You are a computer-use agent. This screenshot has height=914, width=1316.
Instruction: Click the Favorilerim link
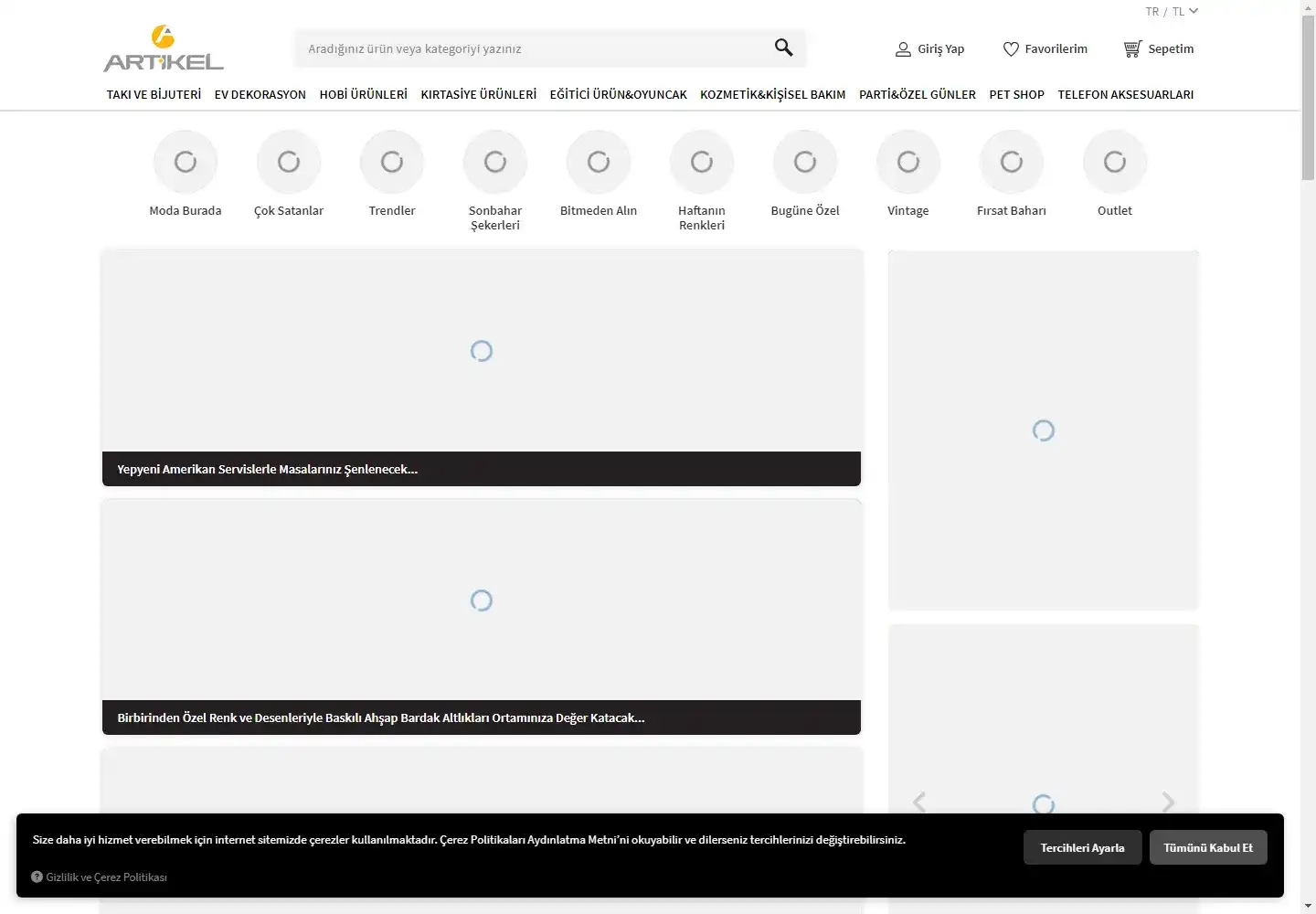(1056, 49)
